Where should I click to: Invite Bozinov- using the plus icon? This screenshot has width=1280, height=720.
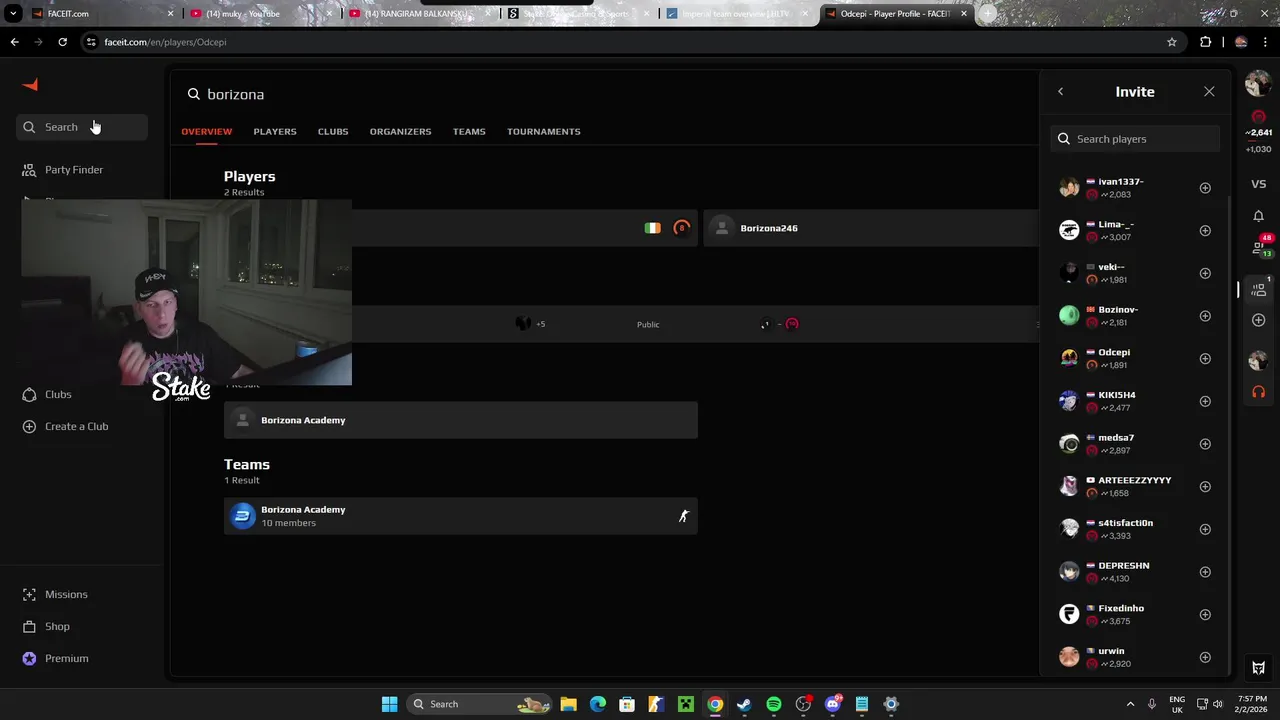click(x=1205, y=316)
